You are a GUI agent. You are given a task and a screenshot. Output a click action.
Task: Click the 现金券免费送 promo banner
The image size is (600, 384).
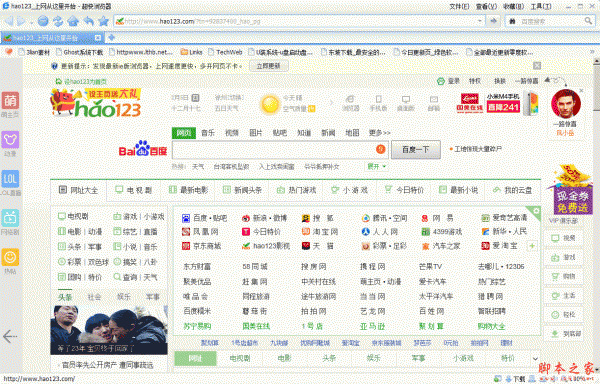pyautogui.click(x=572, y=190)
